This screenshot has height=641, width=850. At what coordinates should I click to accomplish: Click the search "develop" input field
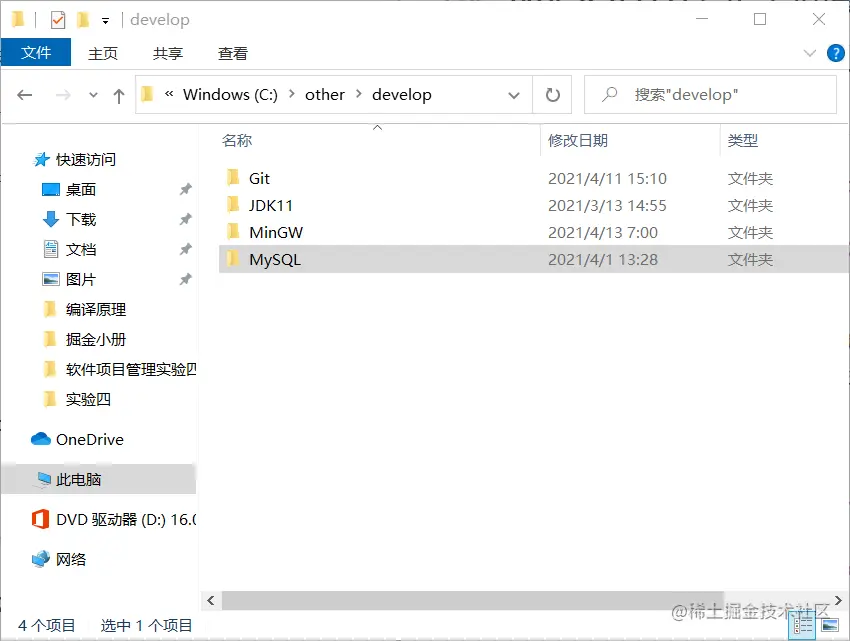pyautogui.click(x=710, y=95)
